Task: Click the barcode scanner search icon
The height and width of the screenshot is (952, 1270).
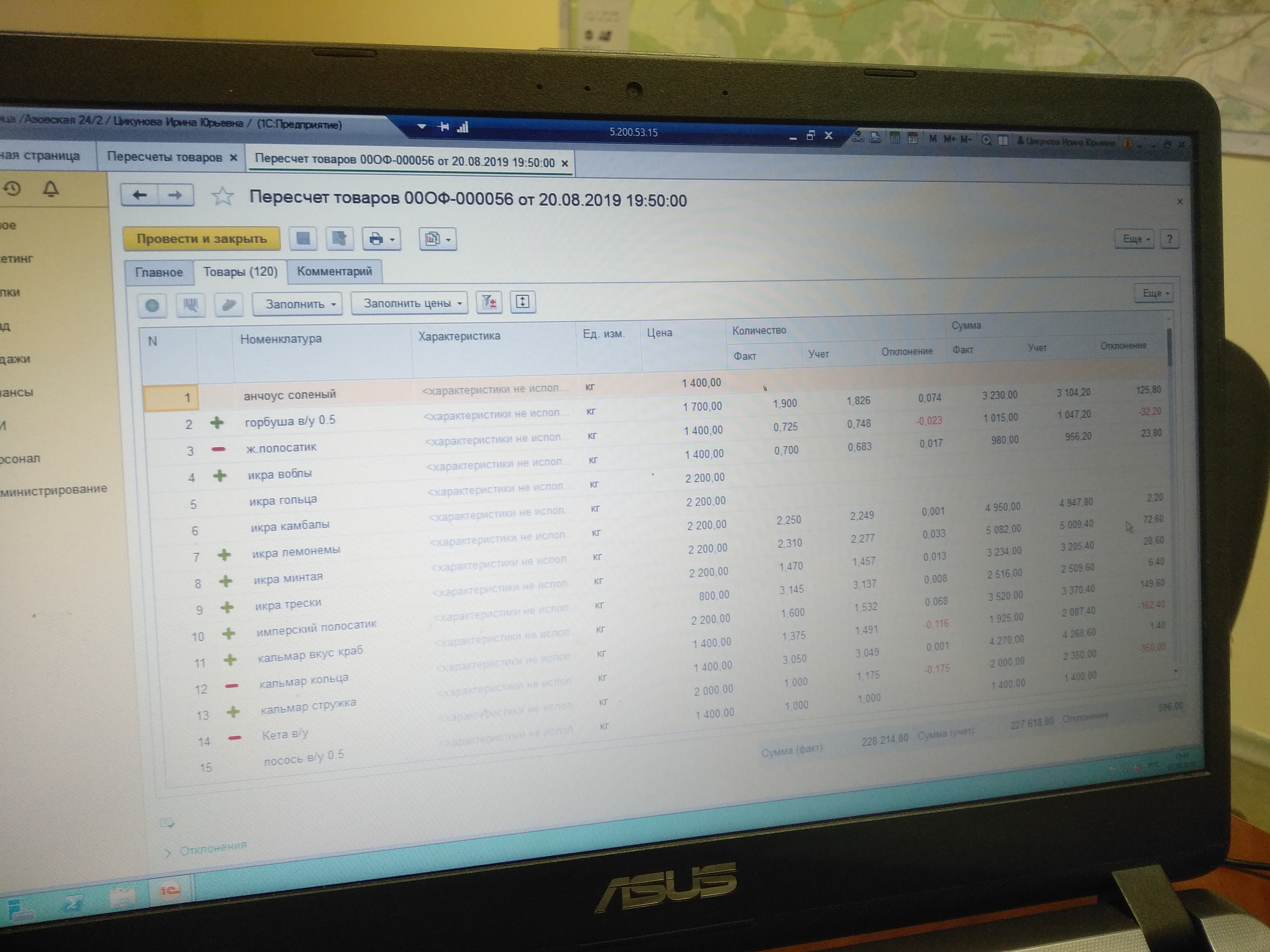Action: (x=190, y=305)
